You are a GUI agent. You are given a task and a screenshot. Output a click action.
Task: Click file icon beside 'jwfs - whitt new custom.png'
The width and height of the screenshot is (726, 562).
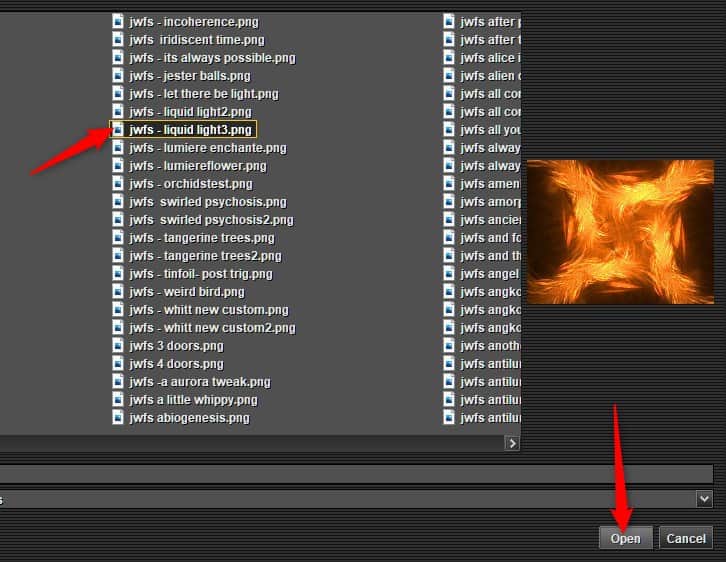(x=118, y=310)
